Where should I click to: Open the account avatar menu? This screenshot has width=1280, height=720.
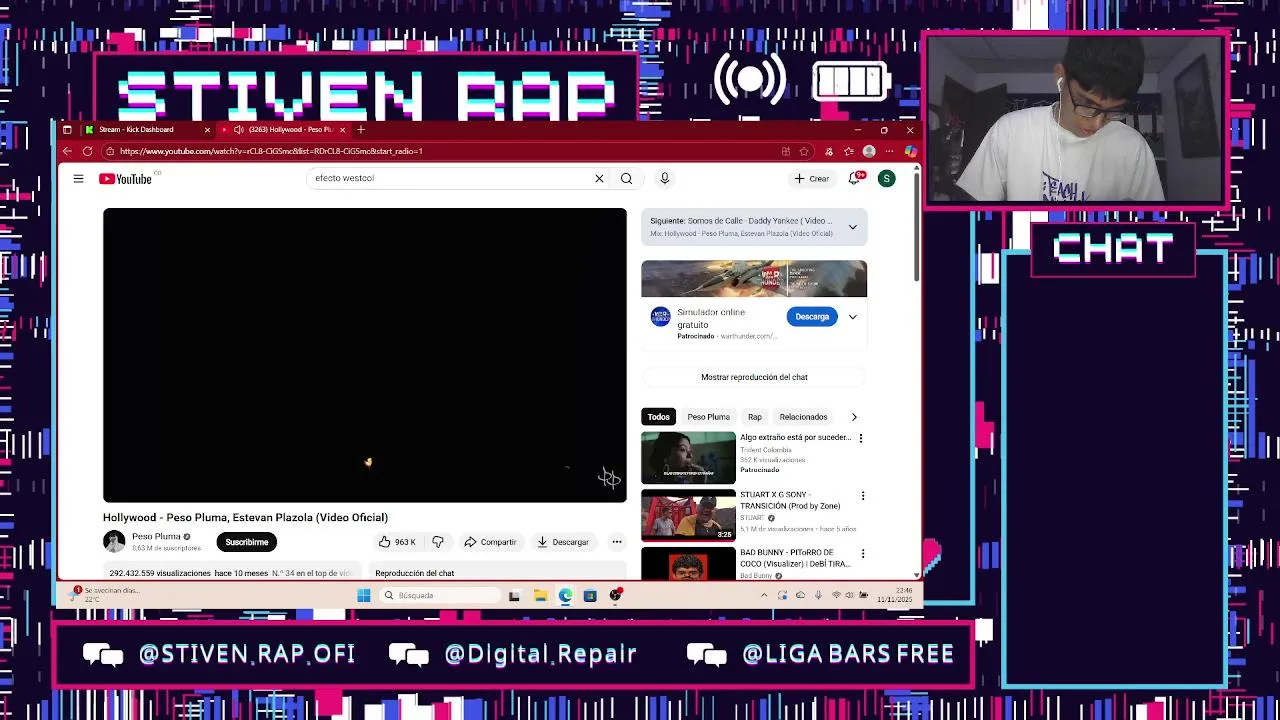(886, 178)
